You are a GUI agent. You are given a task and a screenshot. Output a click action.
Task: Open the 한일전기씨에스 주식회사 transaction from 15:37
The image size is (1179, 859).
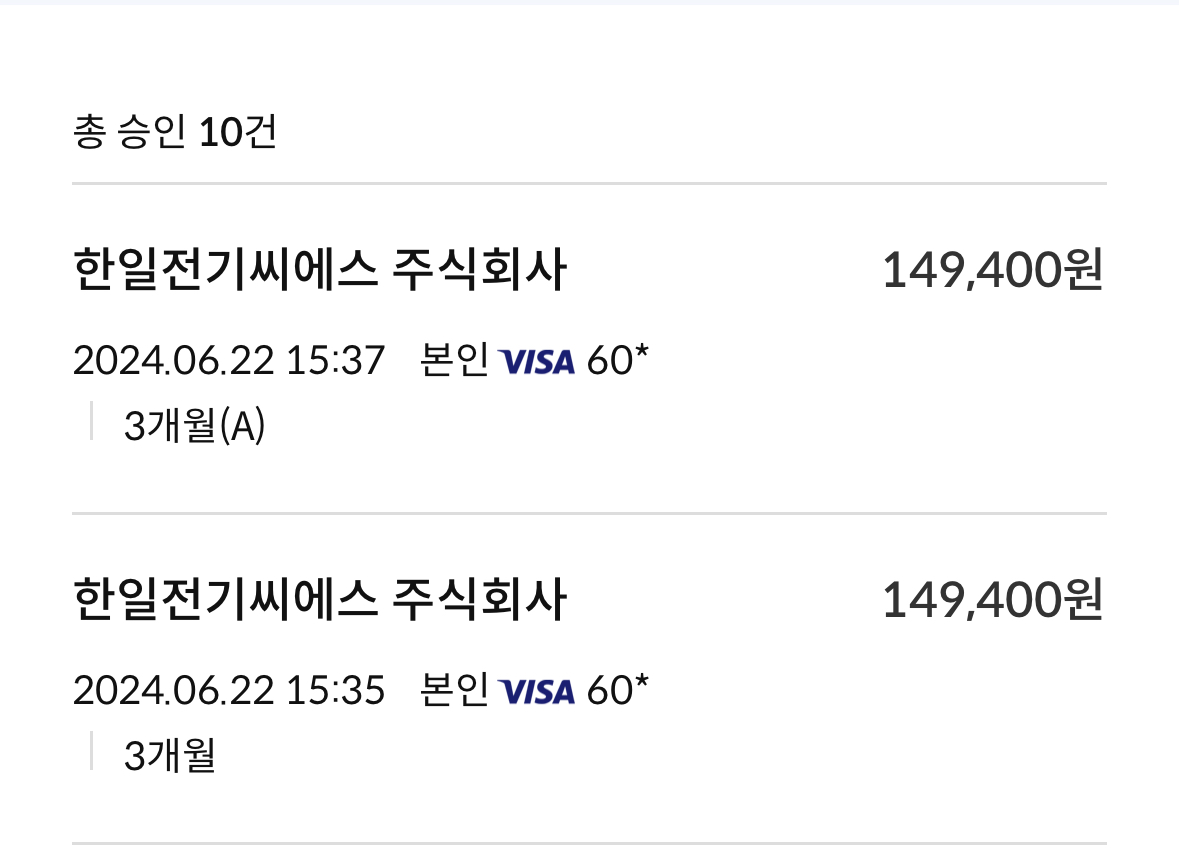tap(320, 269)
